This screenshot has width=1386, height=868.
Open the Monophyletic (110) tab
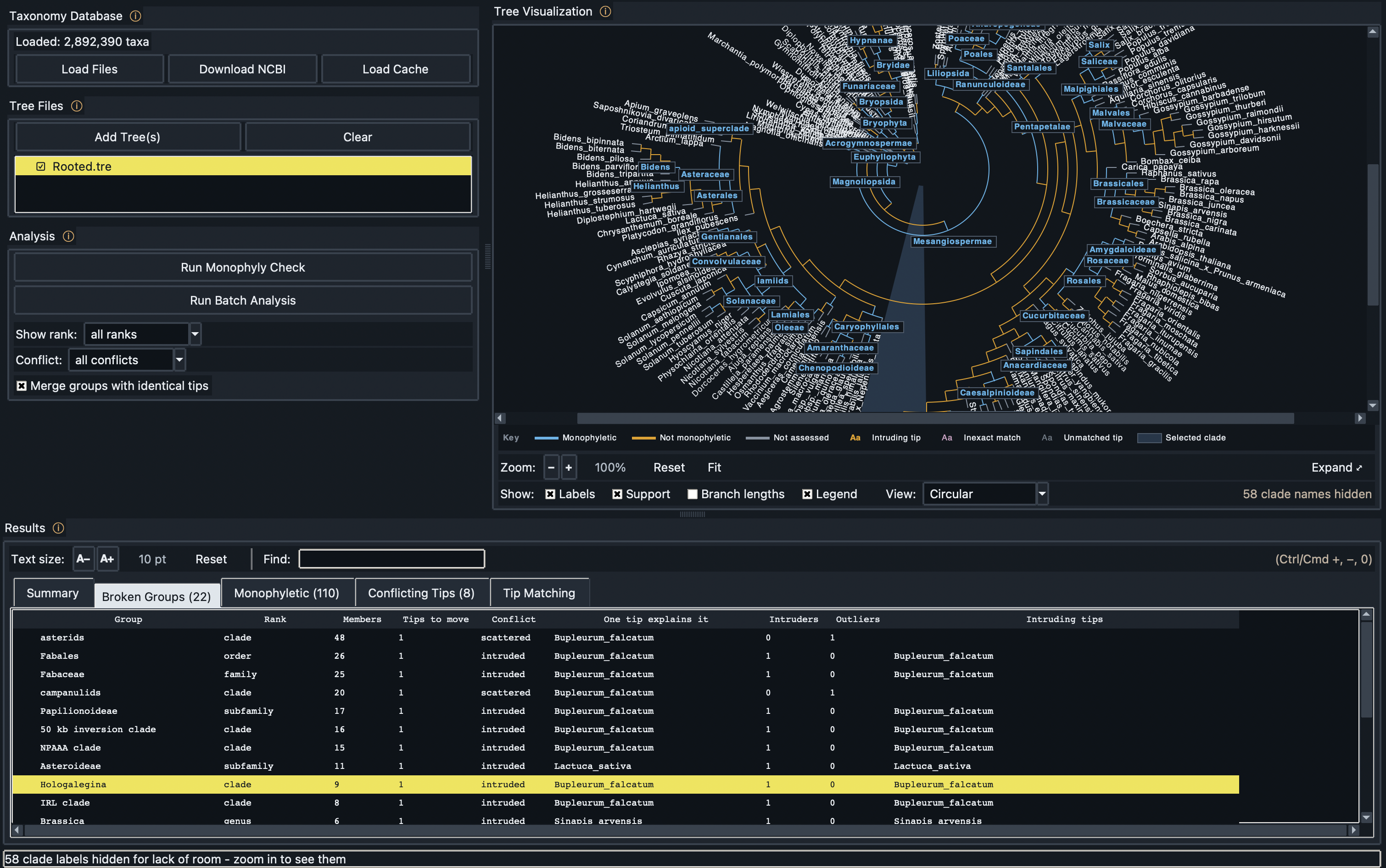tap(286, 593)
